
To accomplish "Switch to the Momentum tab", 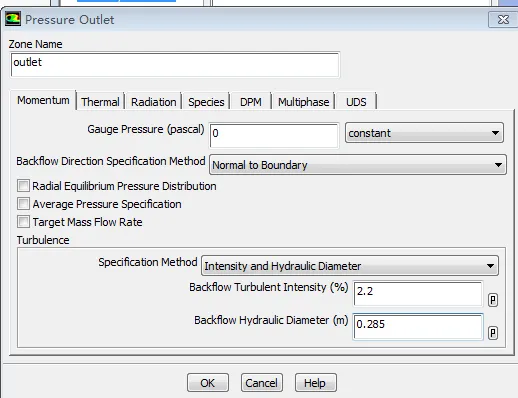I will click(x=43, y=100).
